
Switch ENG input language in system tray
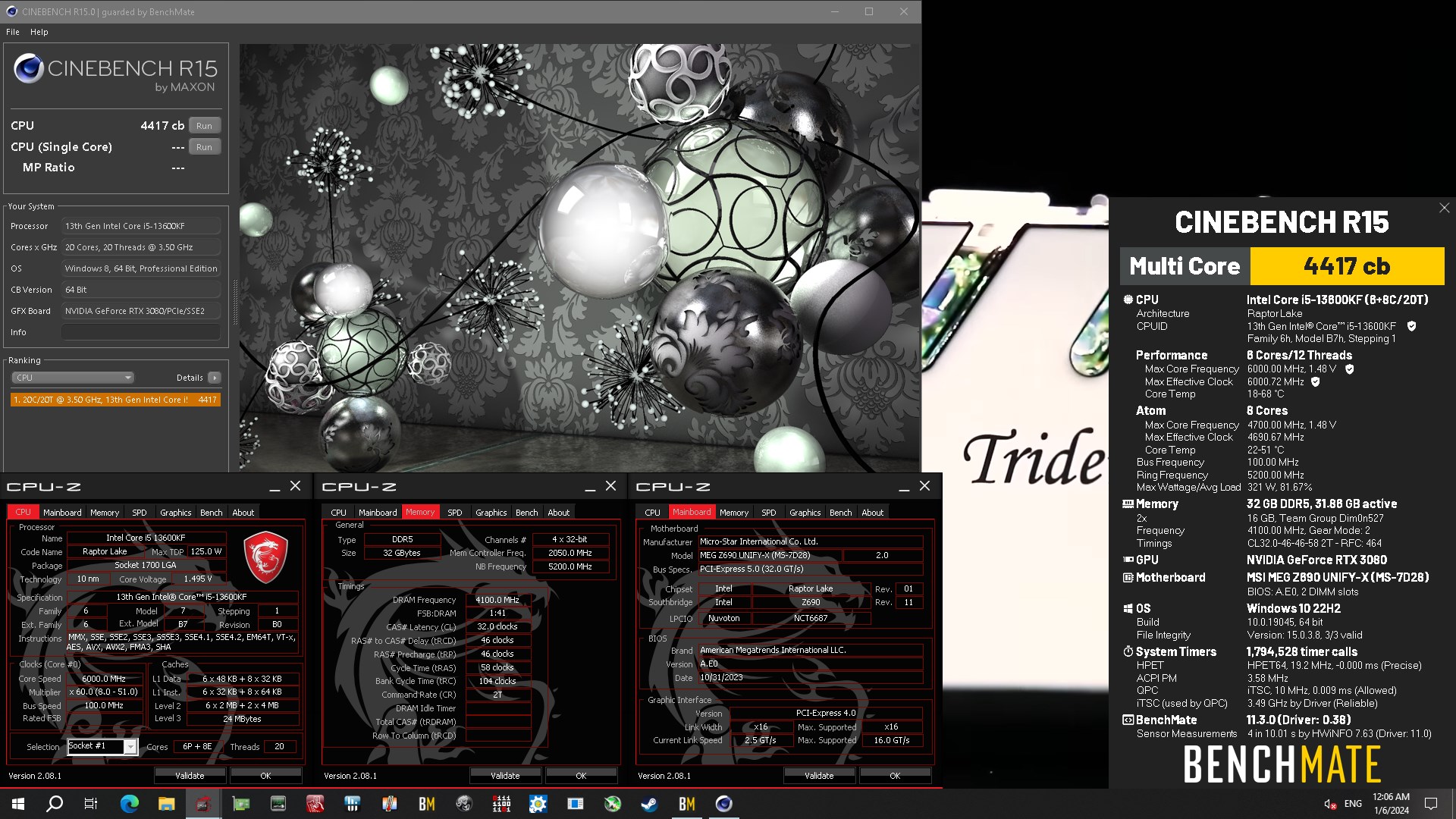point(1353,804)
